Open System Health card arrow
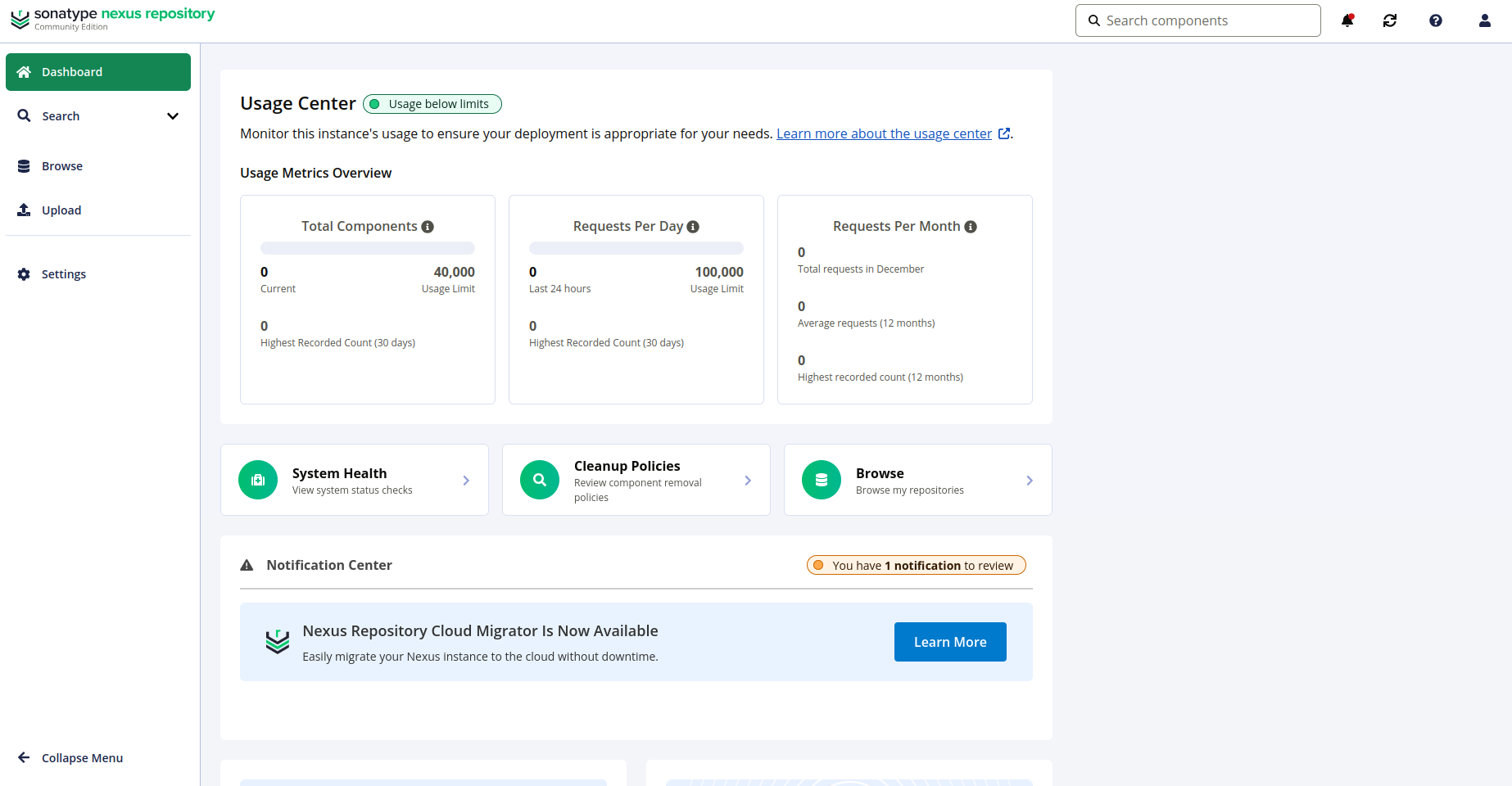1512x786 pixels. (466, 481)
